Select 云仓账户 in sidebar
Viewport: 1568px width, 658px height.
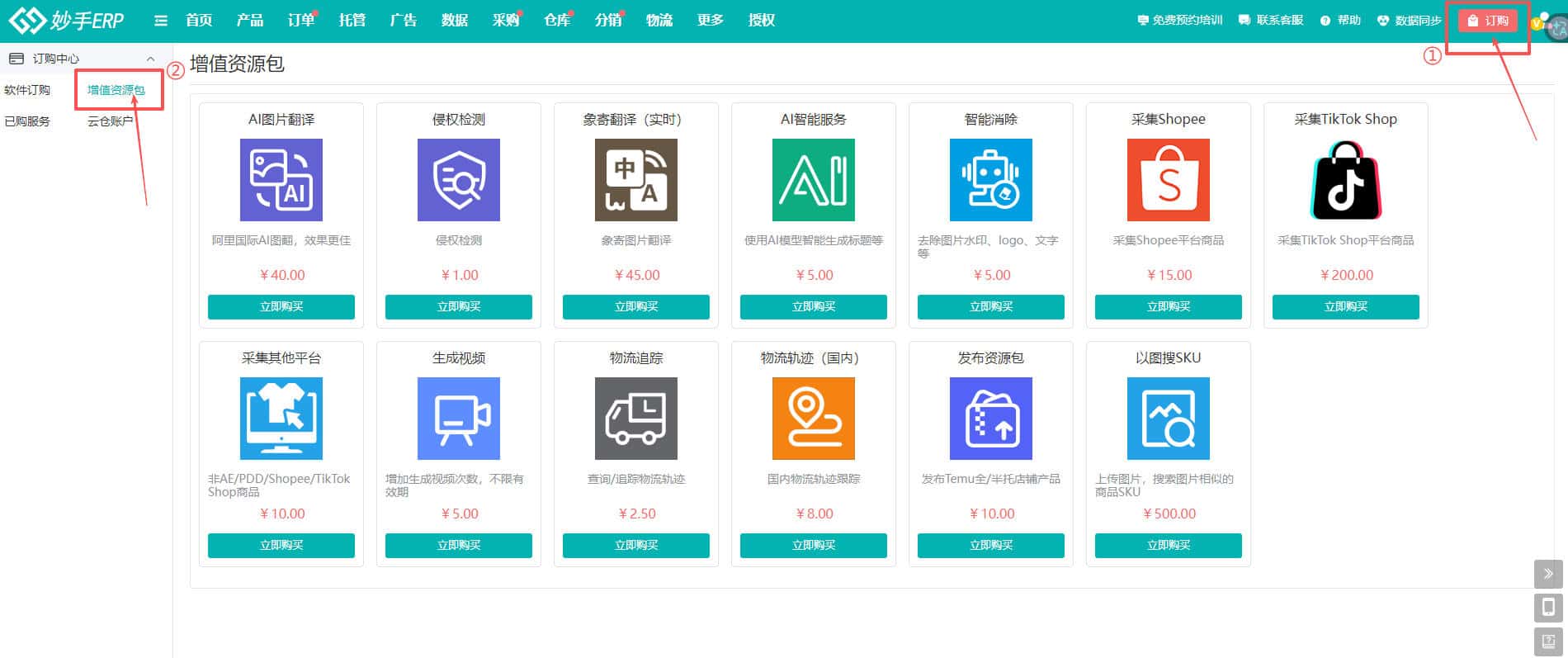coord(111,121)
